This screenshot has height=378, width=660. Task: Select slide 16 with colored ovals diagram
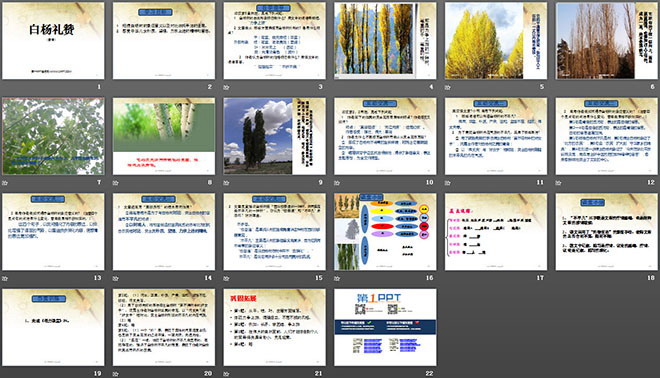pos(385,232)
